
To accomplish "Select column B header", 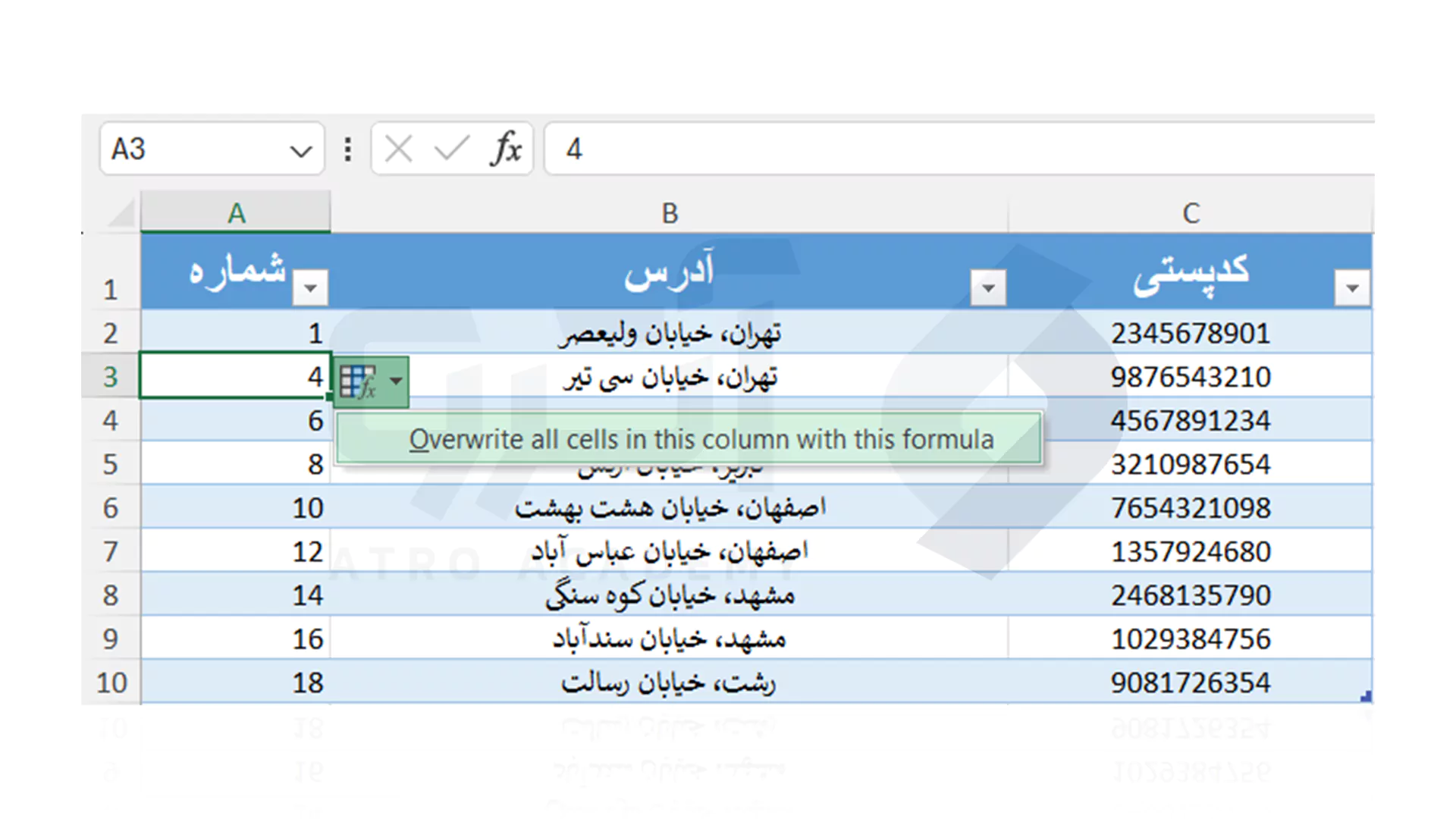I will (x=670, y=213).
